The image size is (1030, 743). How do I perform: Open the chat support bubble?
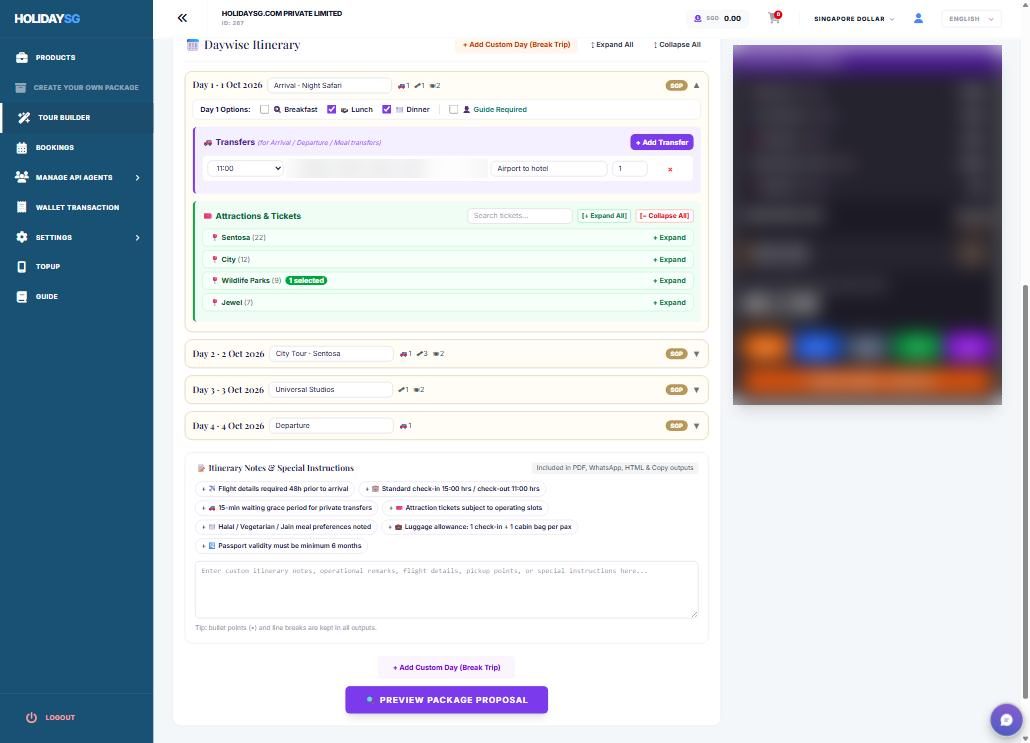[1006, 719]
